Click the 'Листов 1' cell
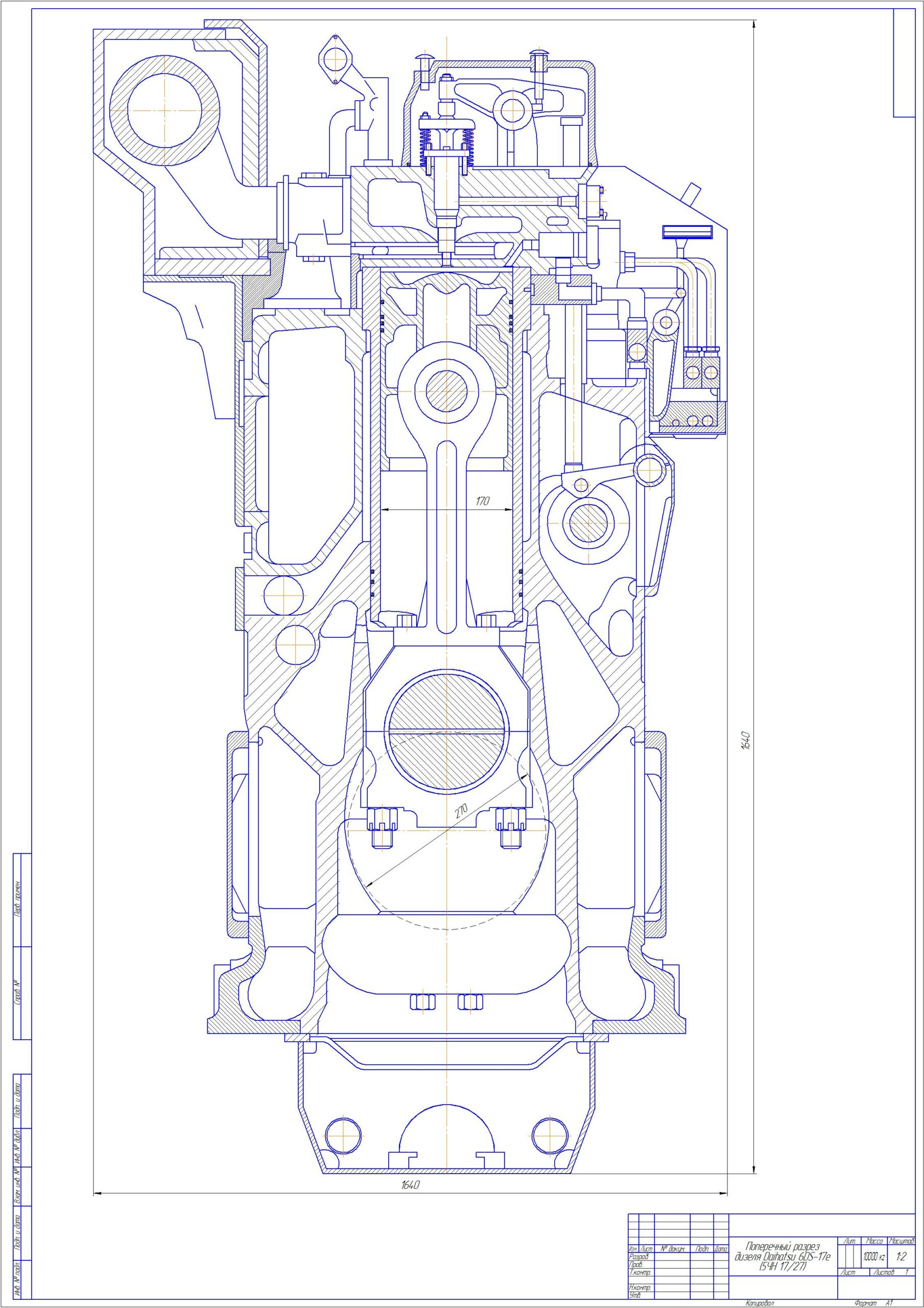The width and height of the screenshot is (924, 1308). click(892, 1273)
